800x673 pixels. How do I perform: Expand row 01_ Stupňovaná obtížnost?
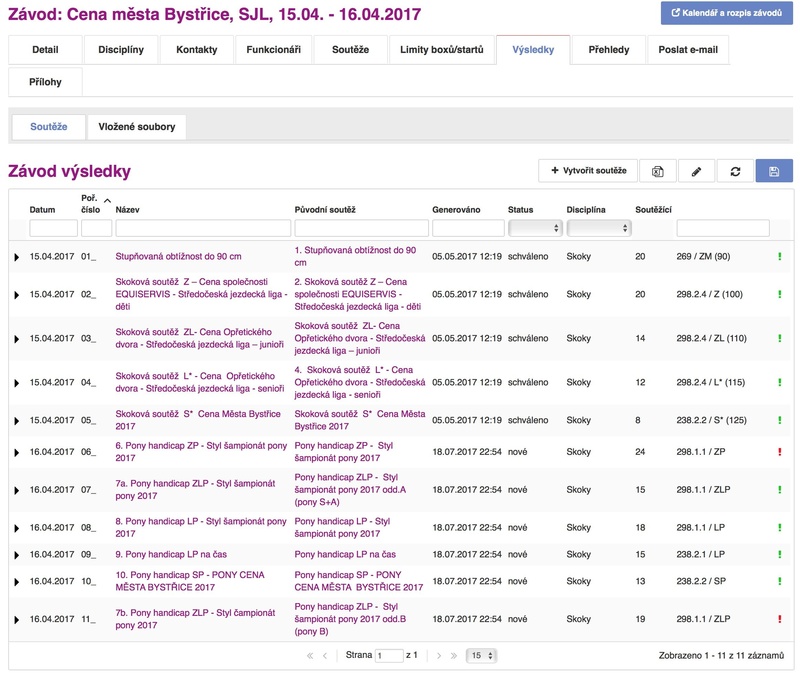click(x=17, y=257)
